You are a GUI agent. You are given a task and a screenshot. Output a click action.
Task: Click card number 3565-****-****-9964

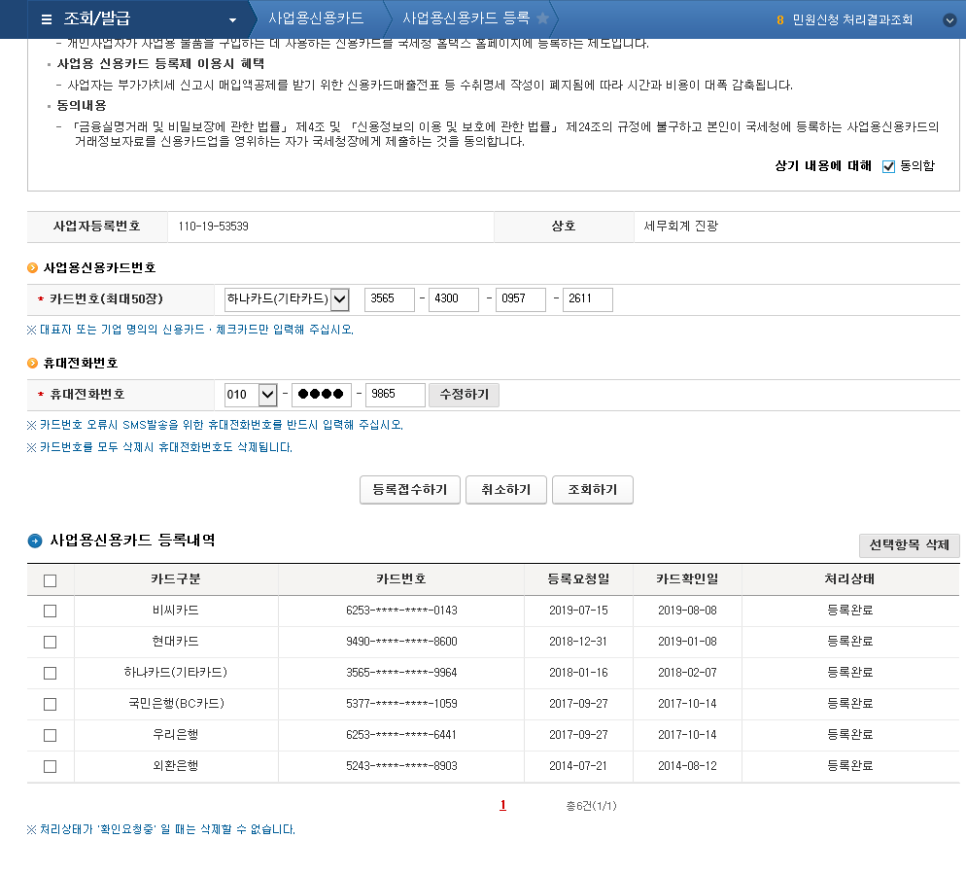(x=401, y=673)
